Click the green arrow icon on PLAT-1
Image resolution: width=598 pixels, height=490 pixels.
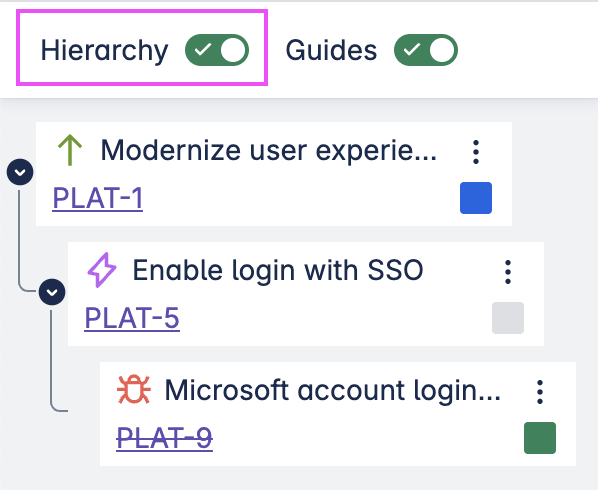(70, 150)
